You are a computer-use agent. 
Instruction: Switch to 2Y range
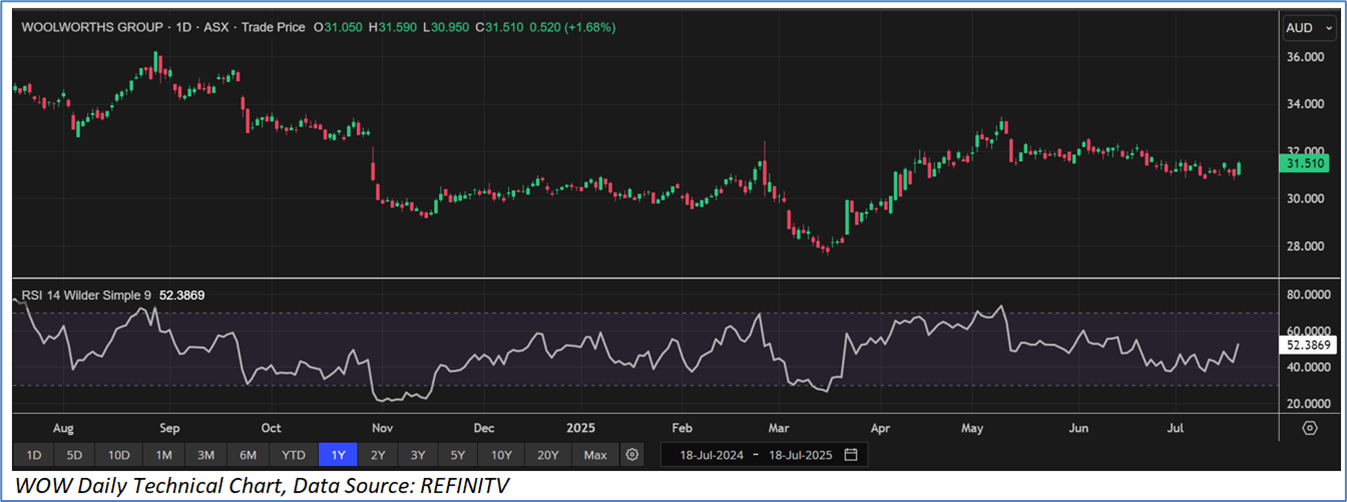[x=378, y=455]
